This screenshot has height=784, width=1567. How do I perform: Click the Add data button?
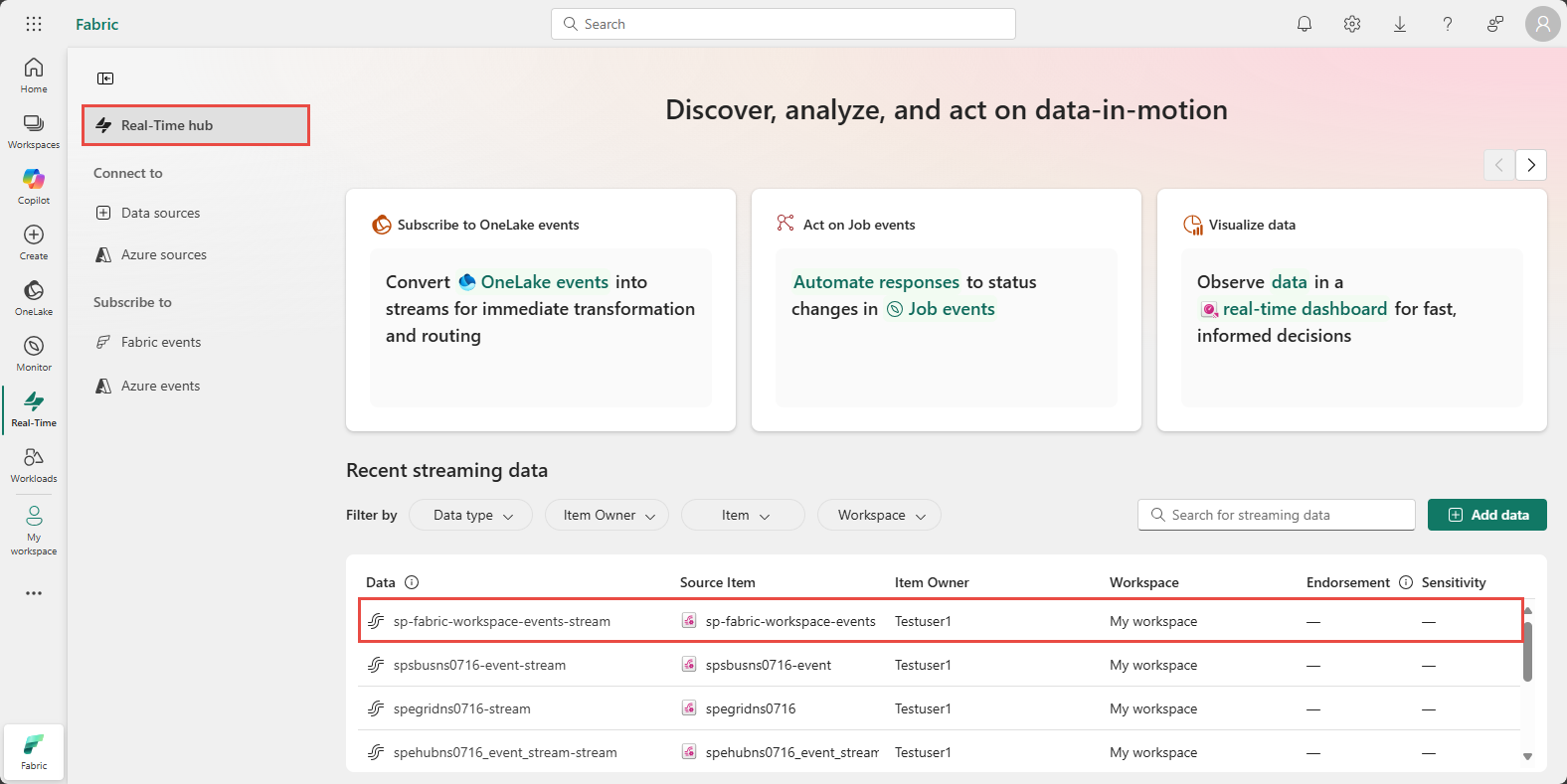pyautogui.click(x=1487, y=515)
